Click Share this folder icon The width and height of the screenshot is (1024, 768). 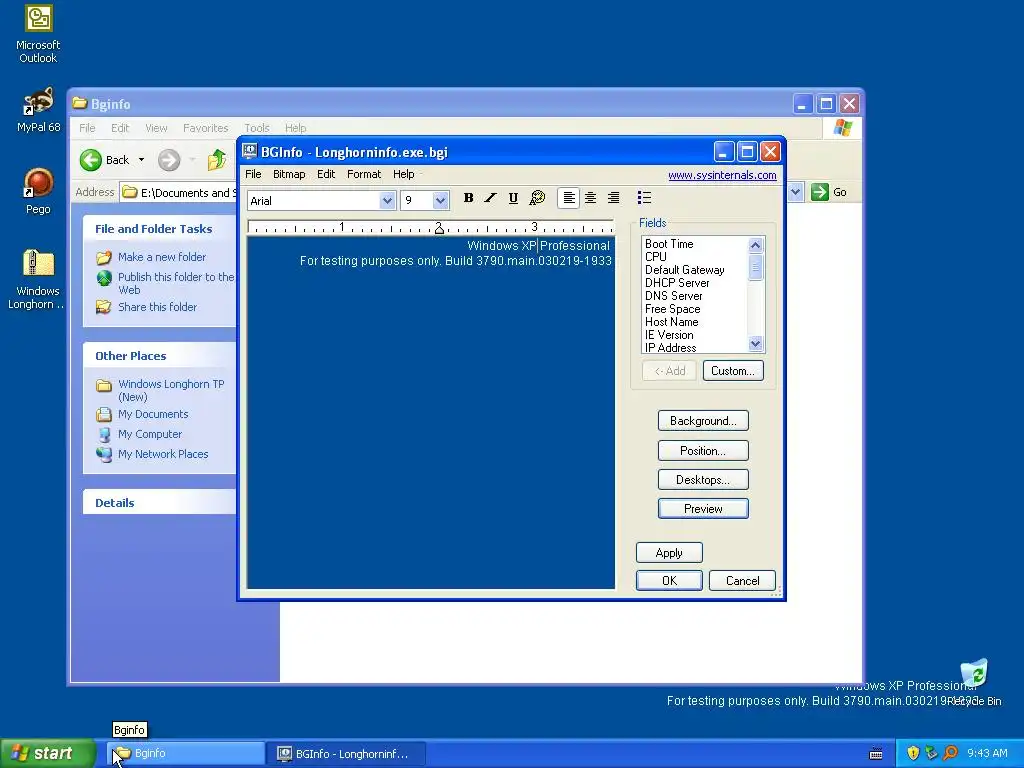tap(104, 307)
